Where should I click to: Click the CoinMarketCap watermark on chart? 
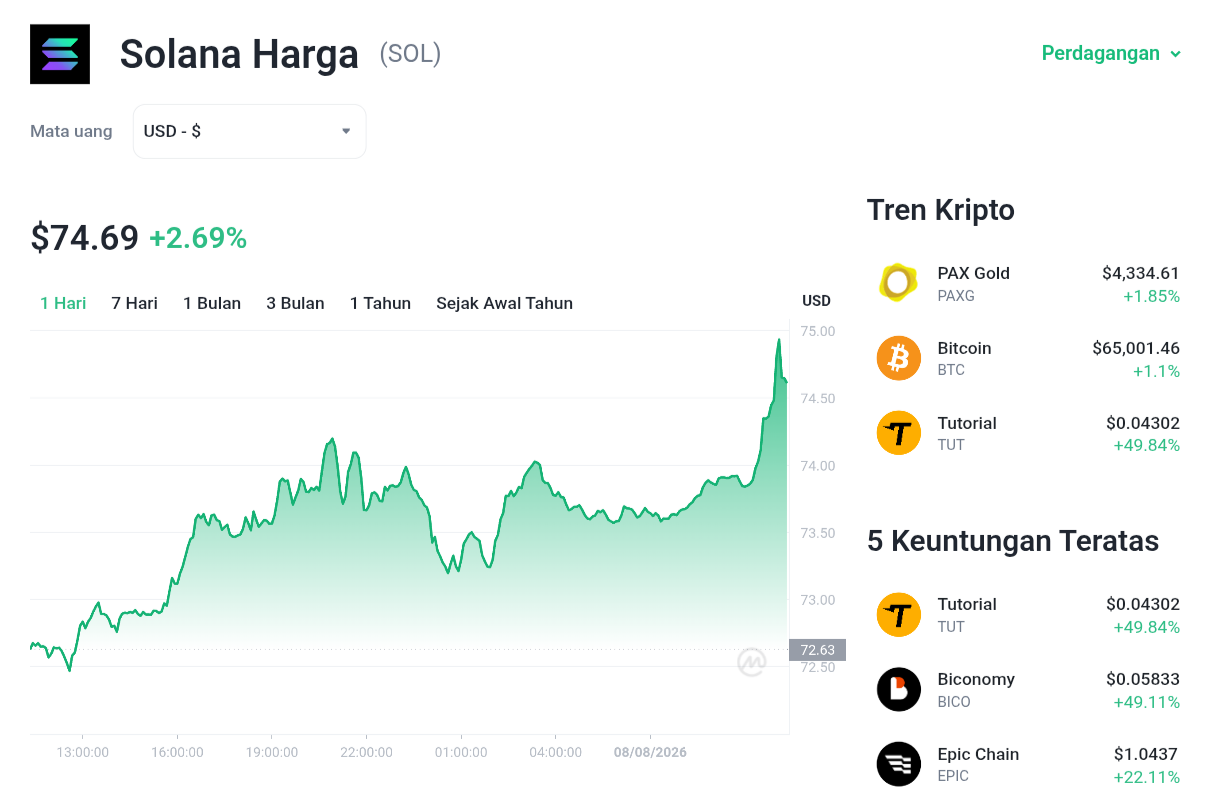pos(752,662)
